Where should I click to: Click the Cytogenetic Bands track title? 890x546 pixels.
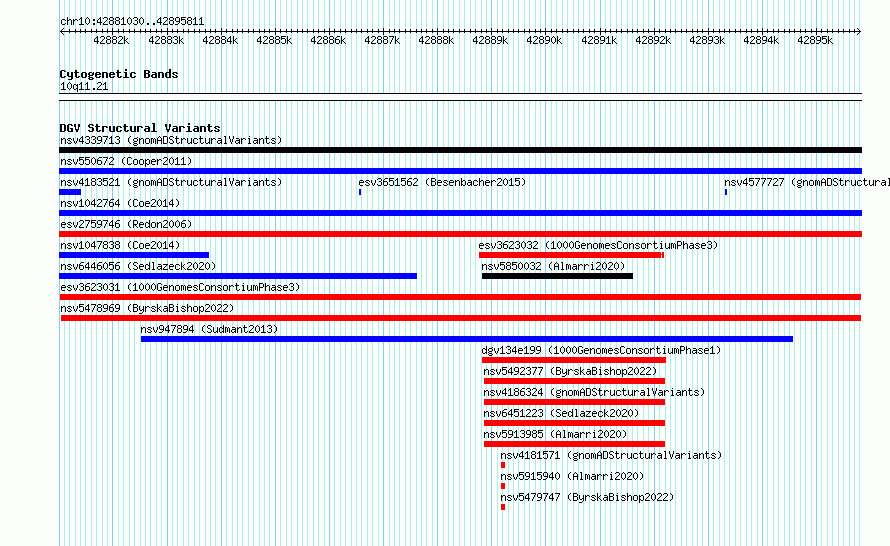point(119,74)
